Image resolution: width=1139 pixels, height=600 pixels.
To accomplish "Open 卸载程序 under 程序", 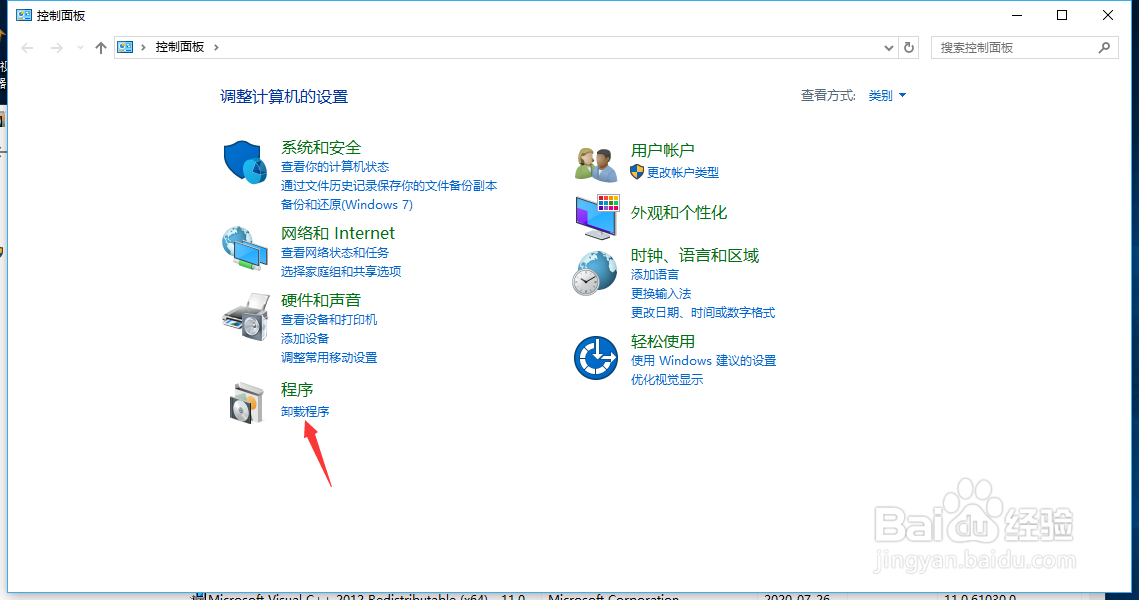I will click(x=305, y=410).
